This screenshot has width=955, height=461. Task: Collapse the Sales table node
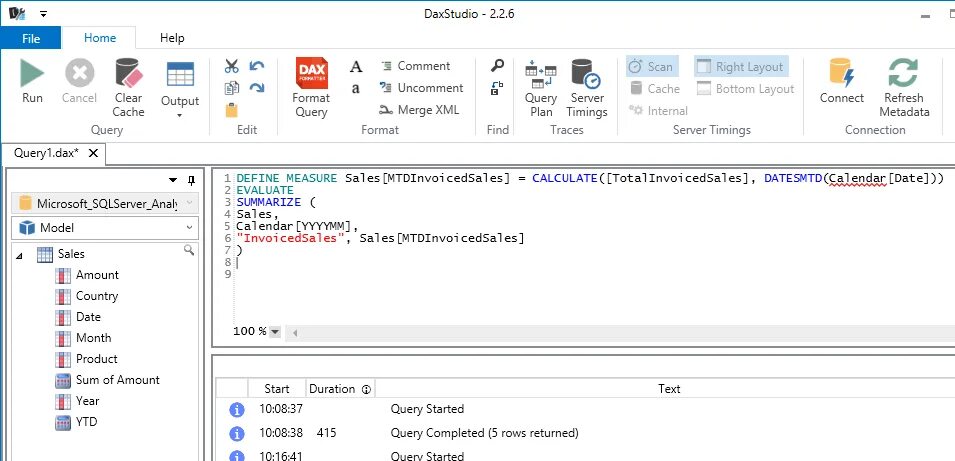pos(19,256)
